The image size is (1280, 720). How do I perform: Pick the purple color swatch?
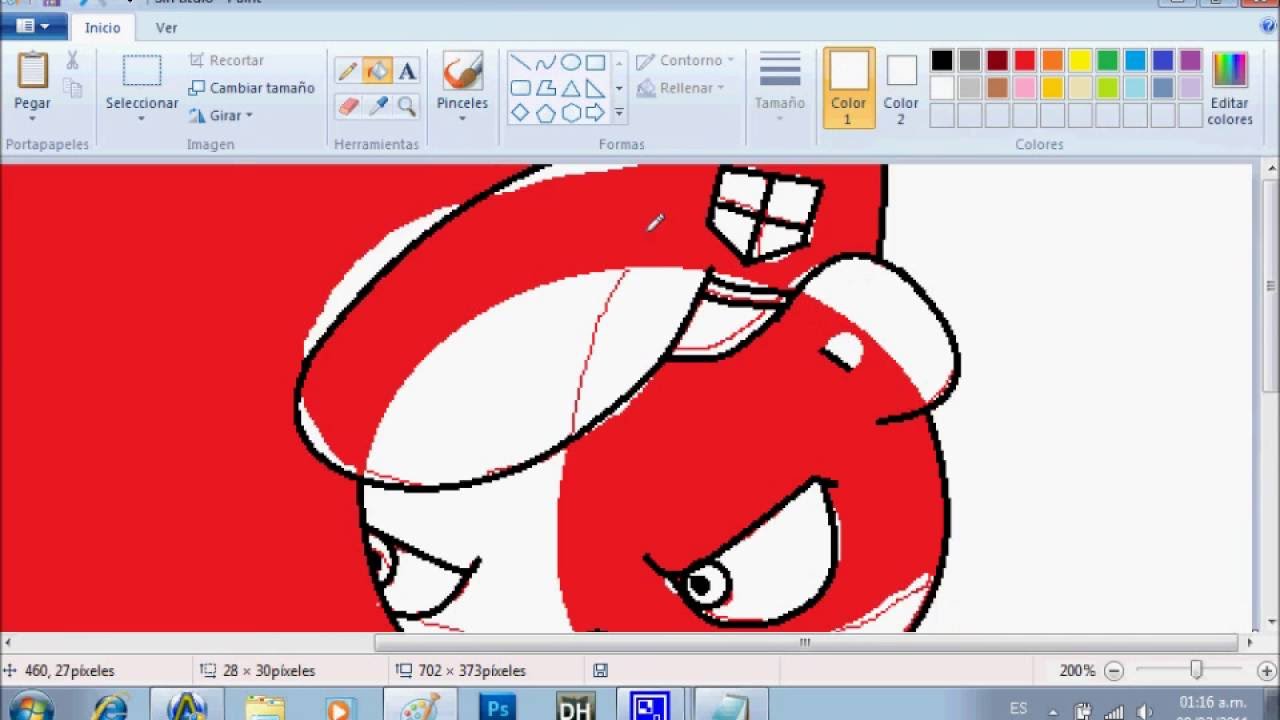(1190, 61)
